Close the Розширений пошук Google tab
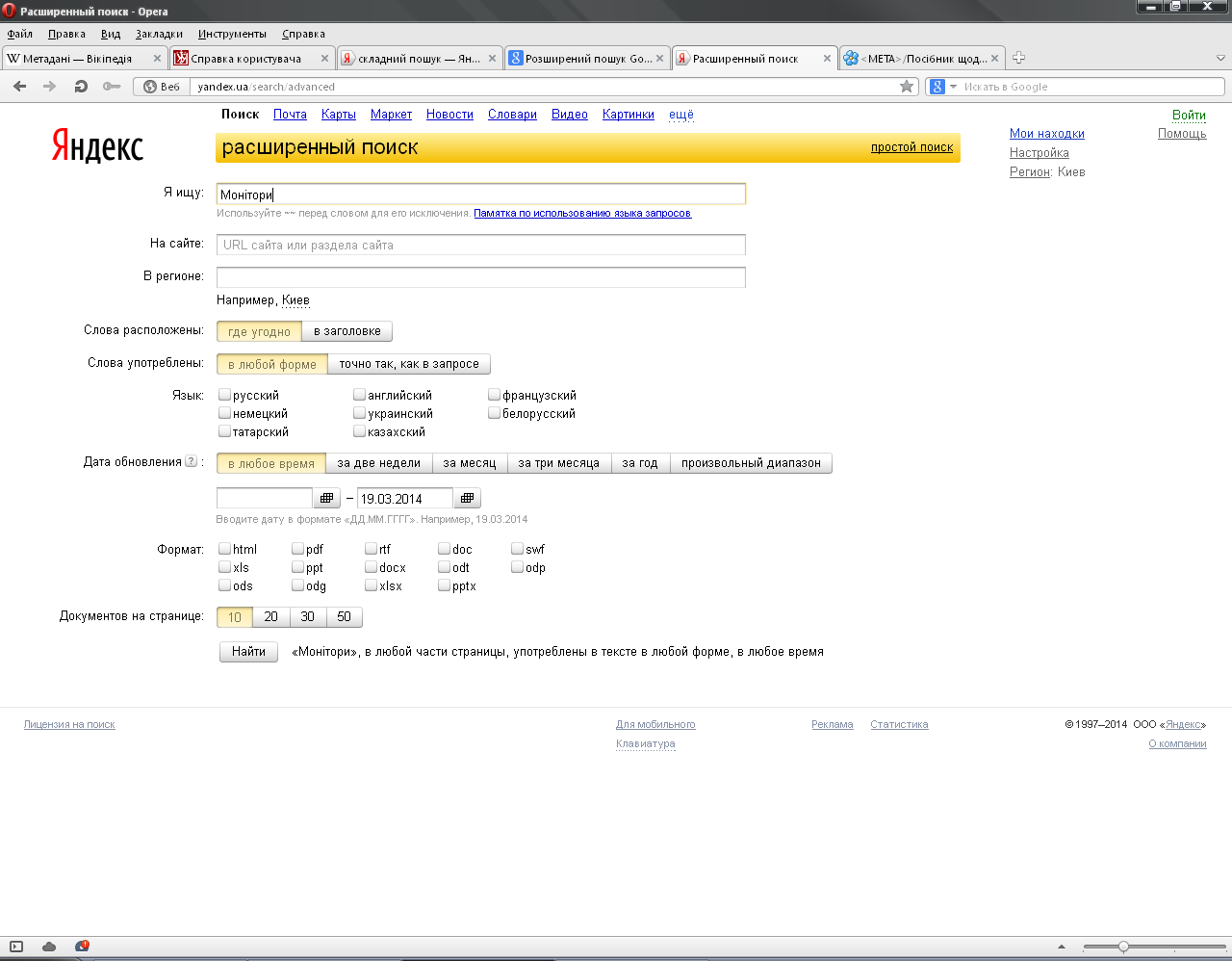1232x961 pixels. click(x=659, y=59)
